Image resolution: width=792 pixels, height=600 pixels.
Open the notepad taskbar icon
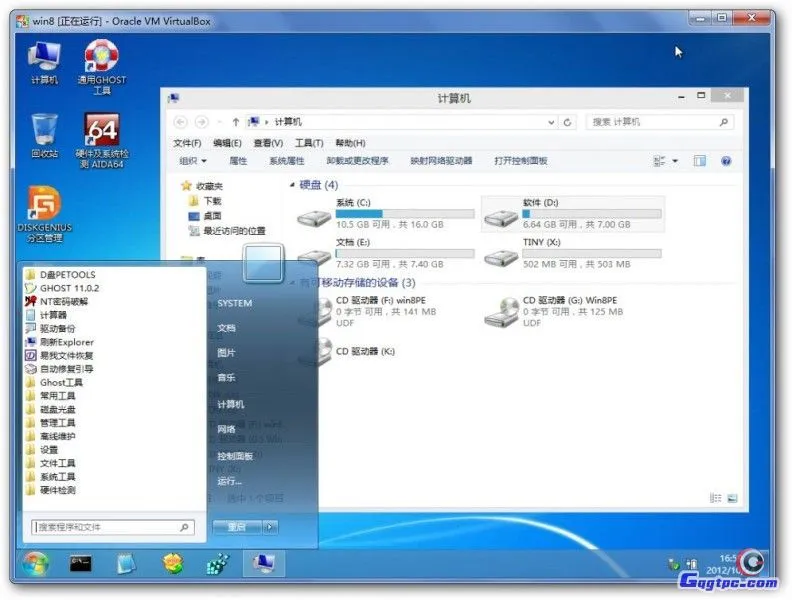[126, 564]
